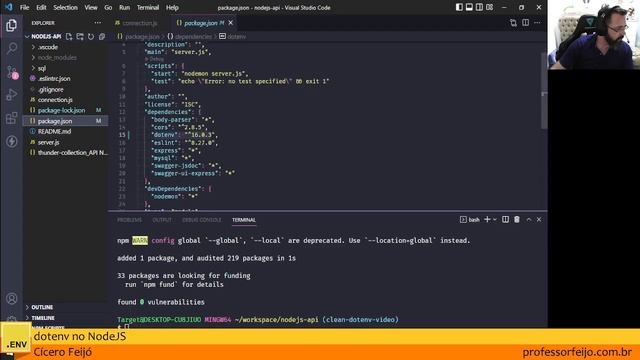Add a new terminal with plus icon
Screen dimensions: 640x360
coord(487,220)
